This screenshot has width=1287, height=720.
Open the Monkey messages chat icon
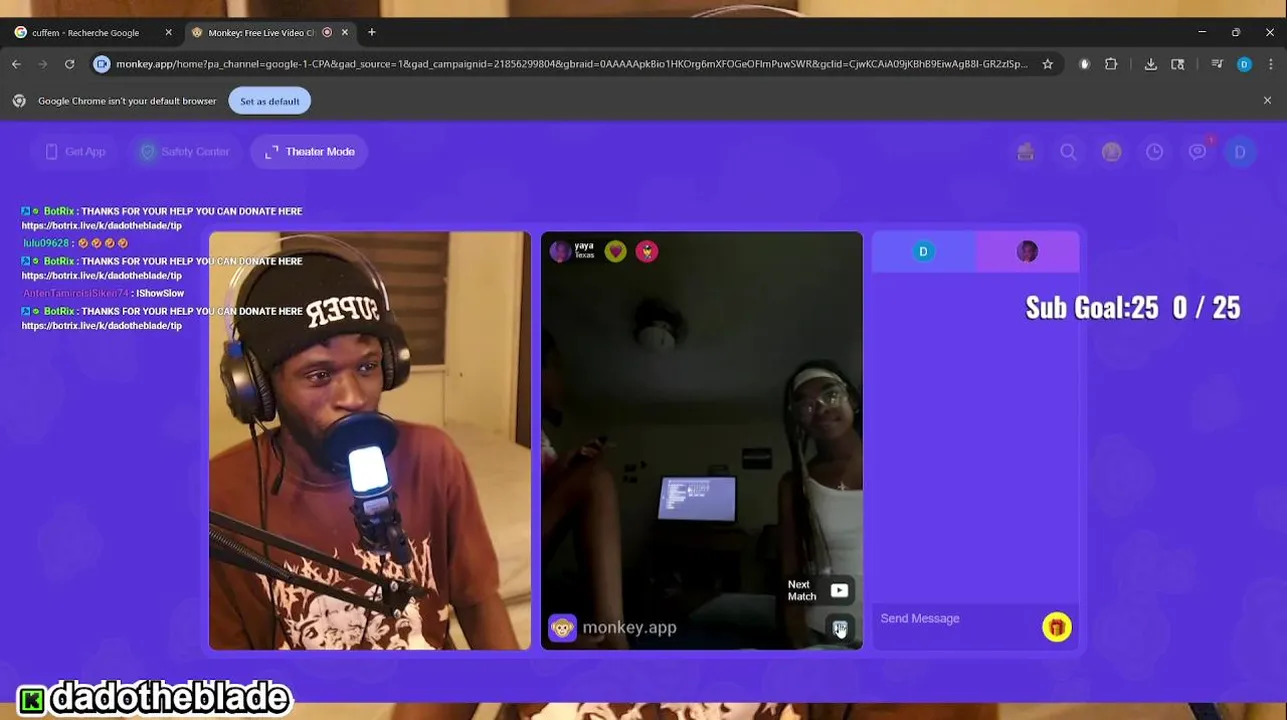pos(1197,152)
